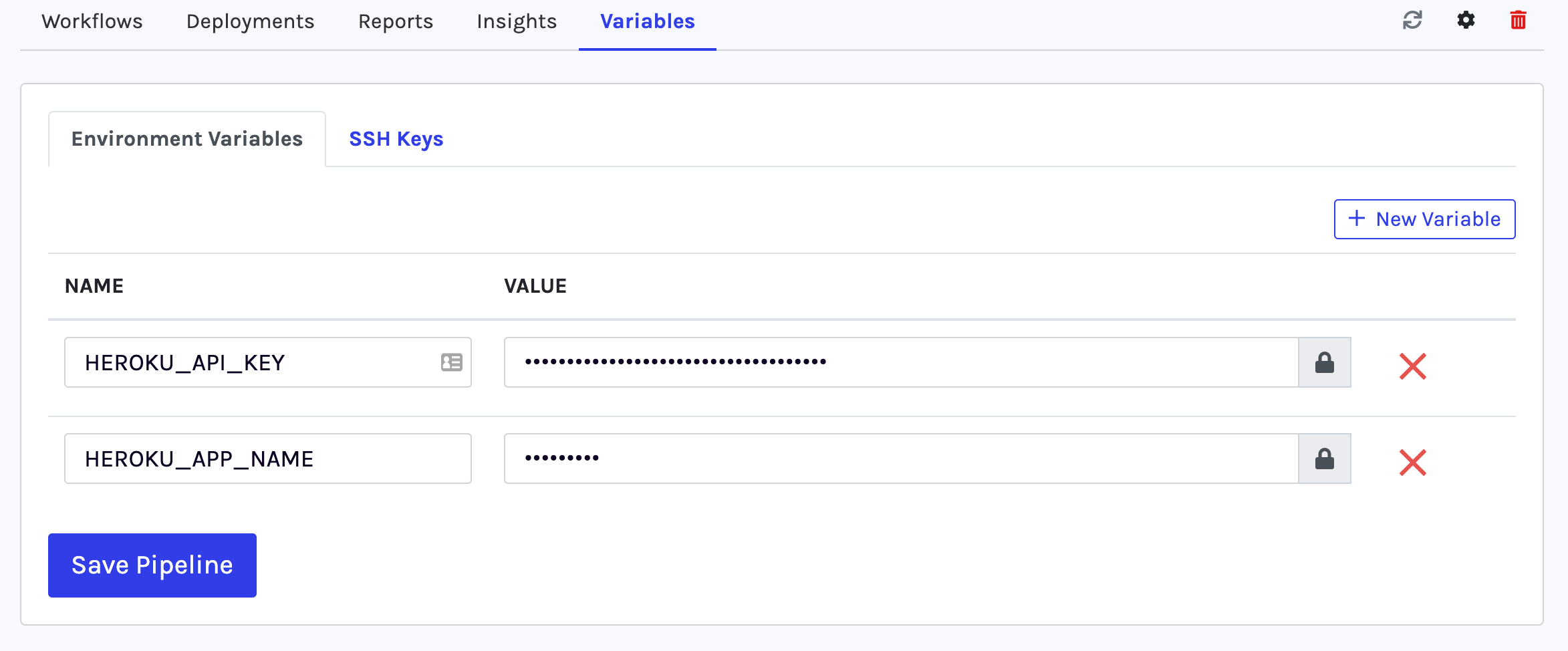1568x651 pixels.
Task: Click the red trash delete icon
Action: [1518, 20]
